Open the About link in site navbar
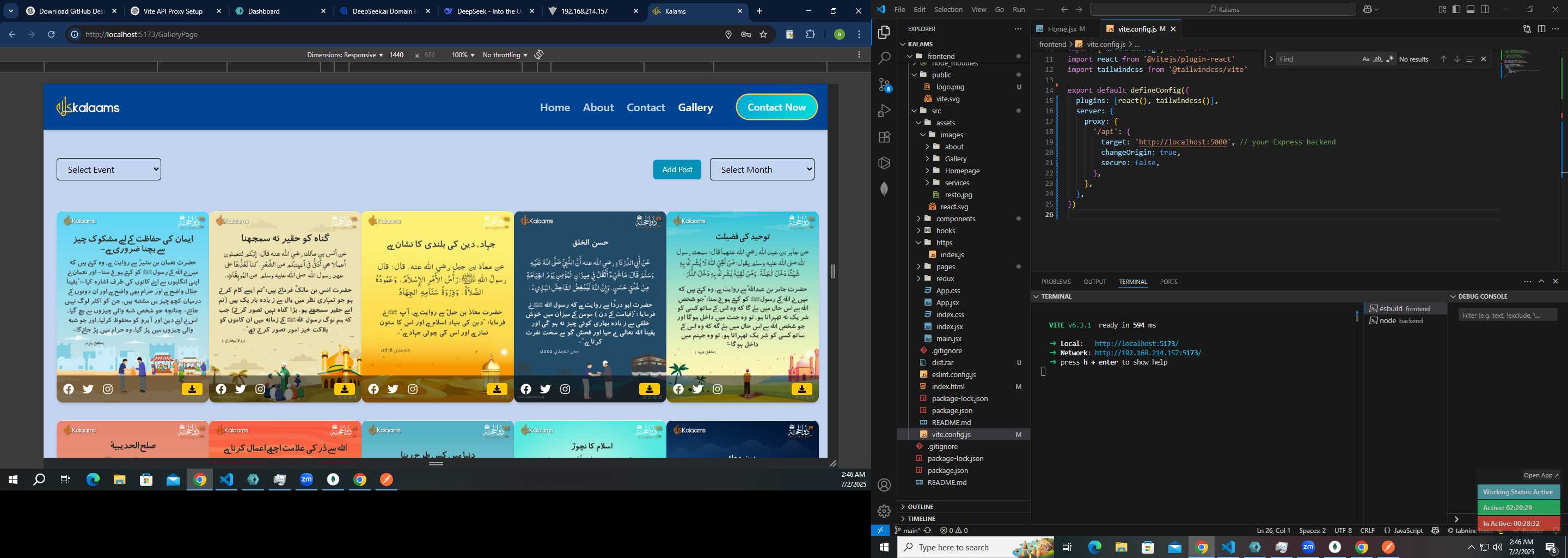This screenshot has height=558, width=1568. click(x=598, y=107)
